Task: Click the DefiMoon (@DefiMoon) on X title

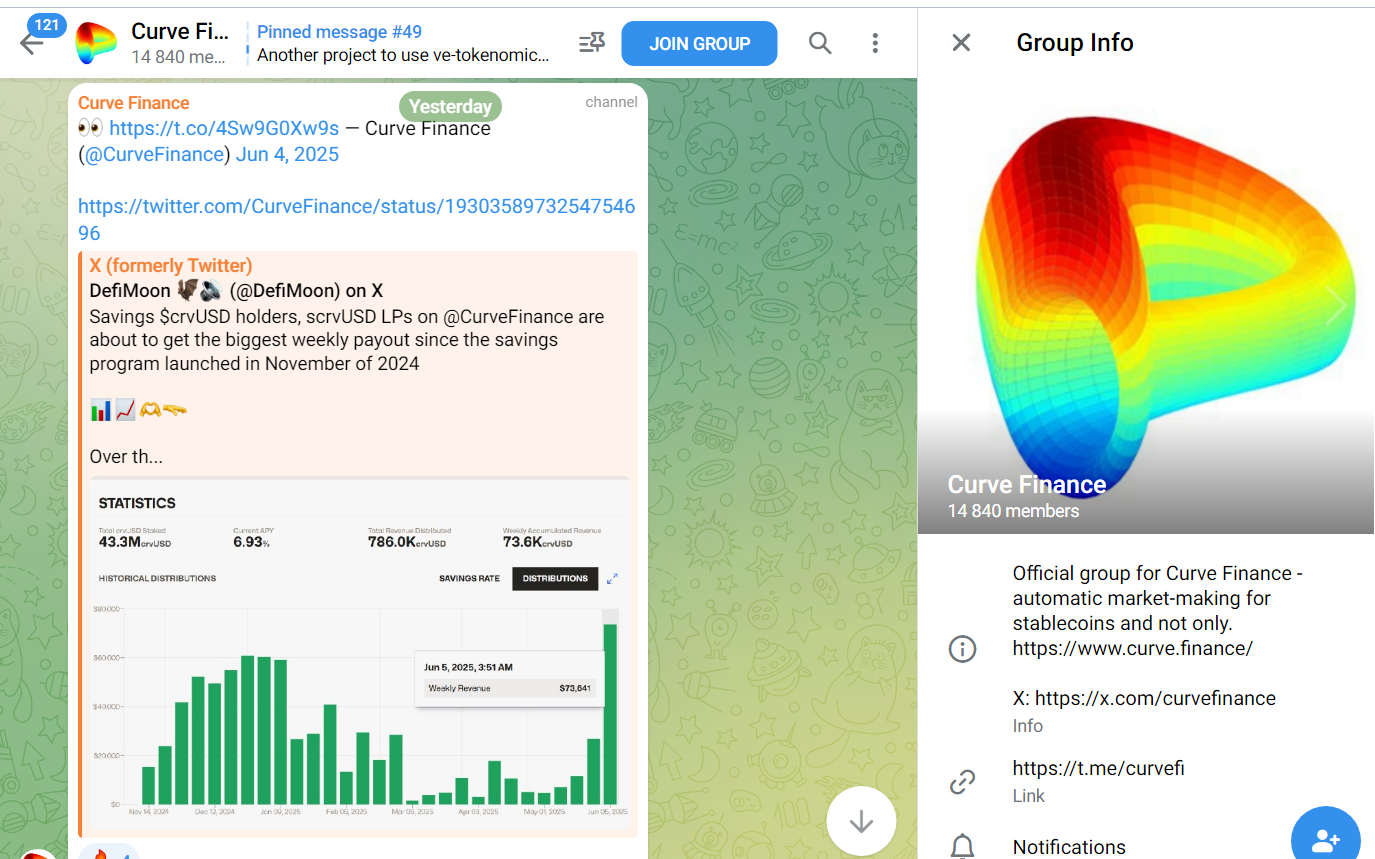Action: tap(236, 291)
